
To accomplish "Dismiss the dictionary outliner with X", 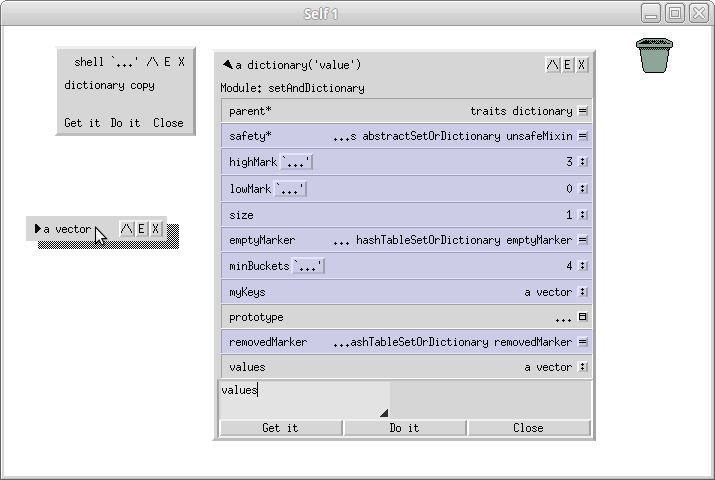I will coord(582,65).
